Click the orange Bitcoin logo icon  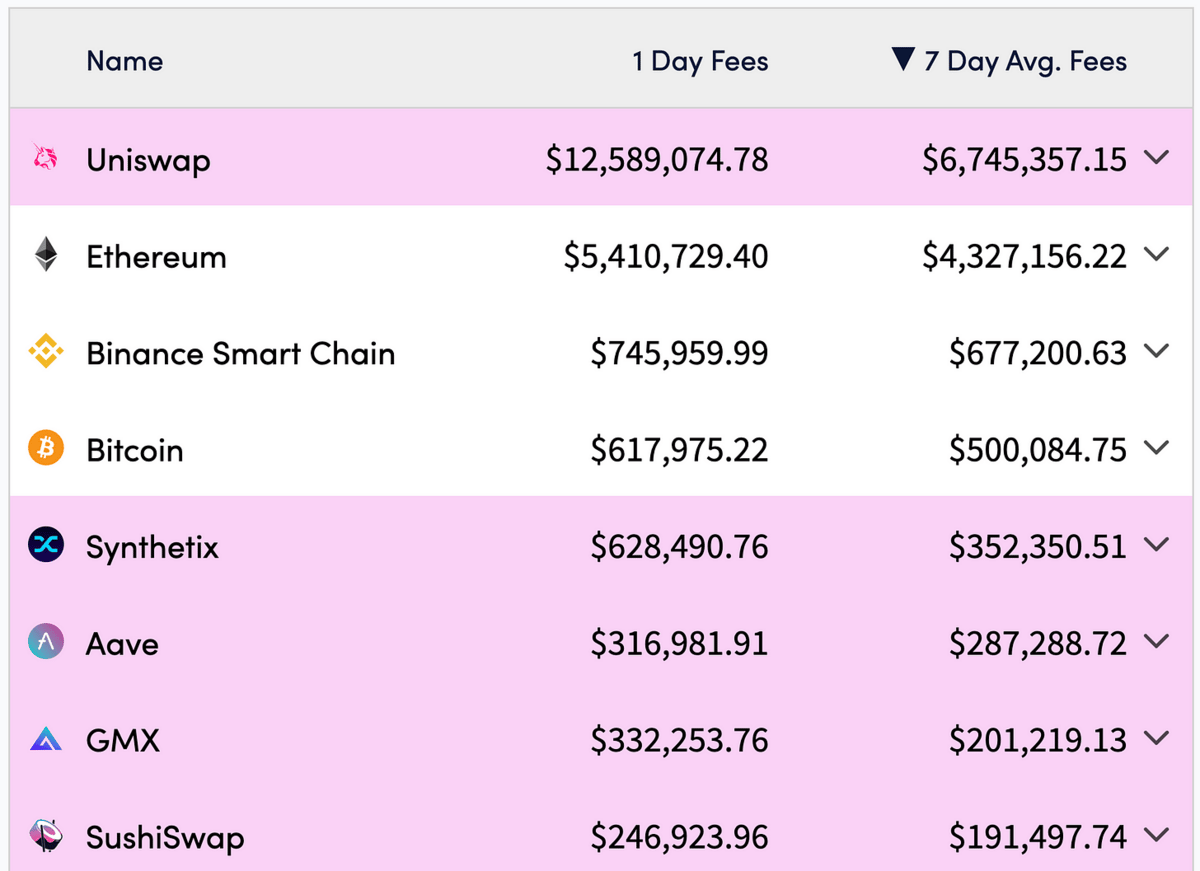pyautogui.click(x=45, y=449)
